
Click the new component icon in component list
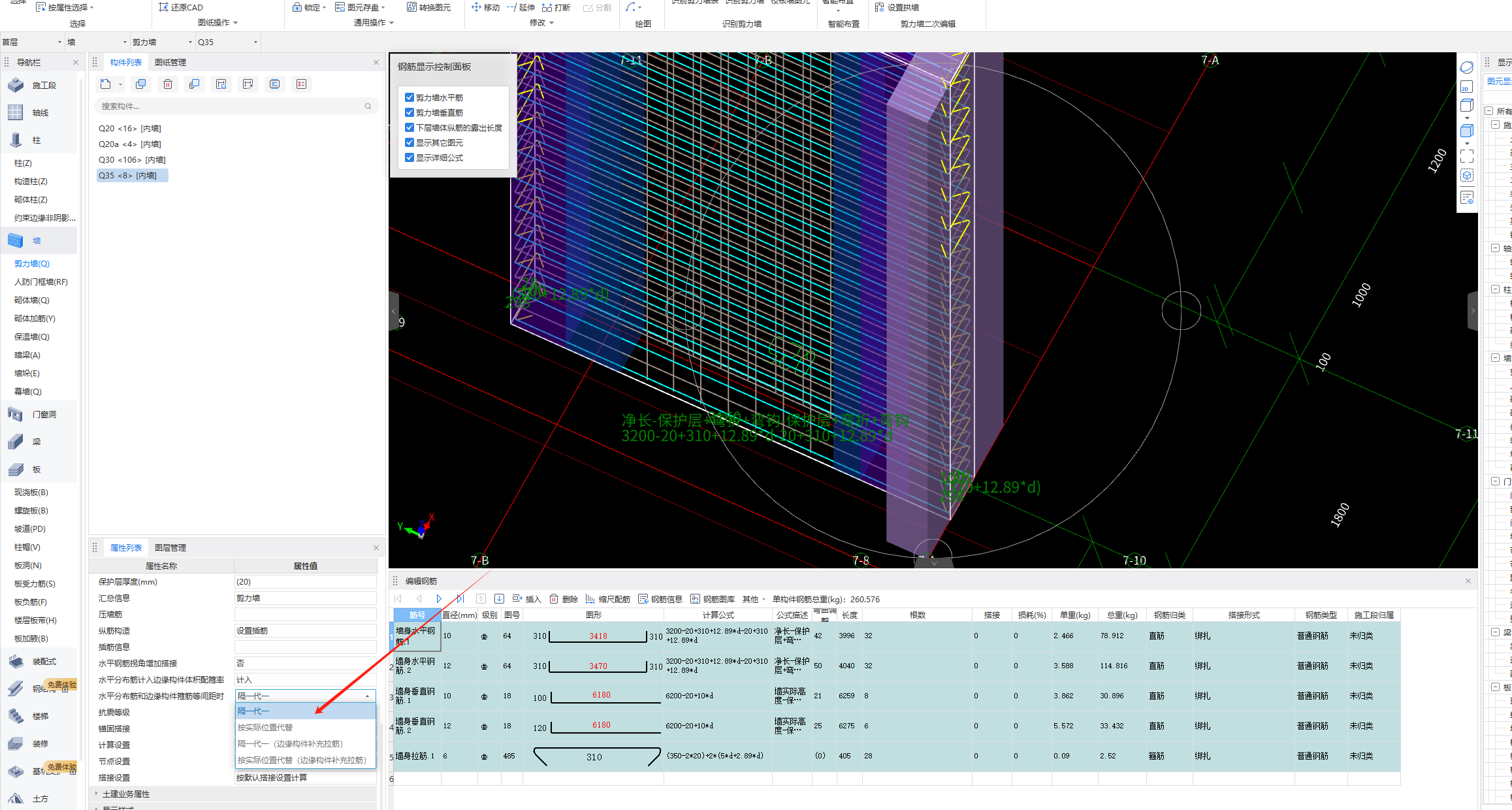pyautogui.click(x=105, y=84)
